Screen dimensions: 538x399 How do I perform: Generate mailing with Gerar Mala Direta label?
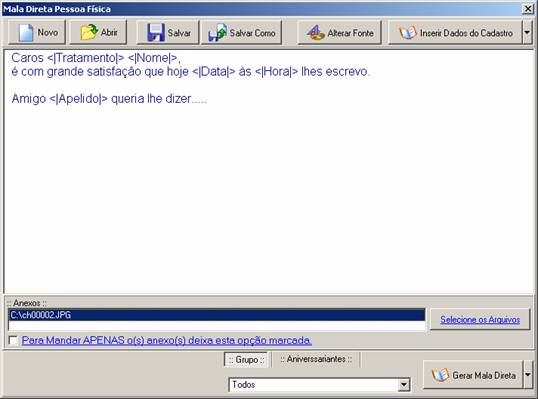pos(484,375)
